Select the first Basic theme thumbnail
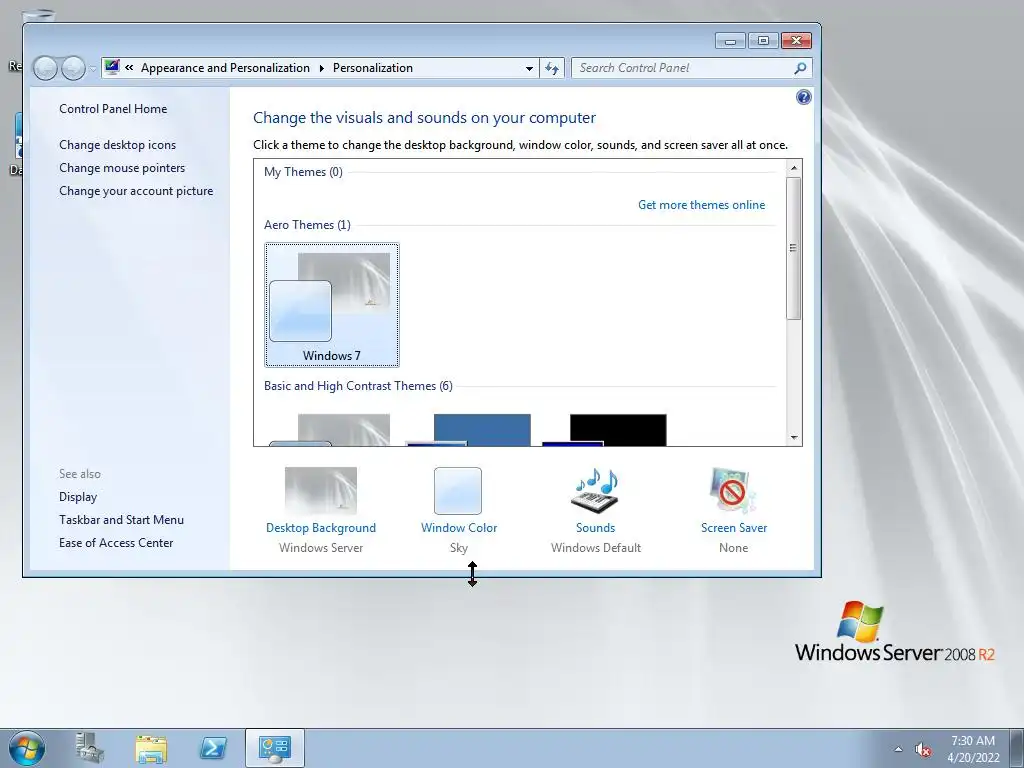This screenshot has height=768, width=1024. click(332, 430)
